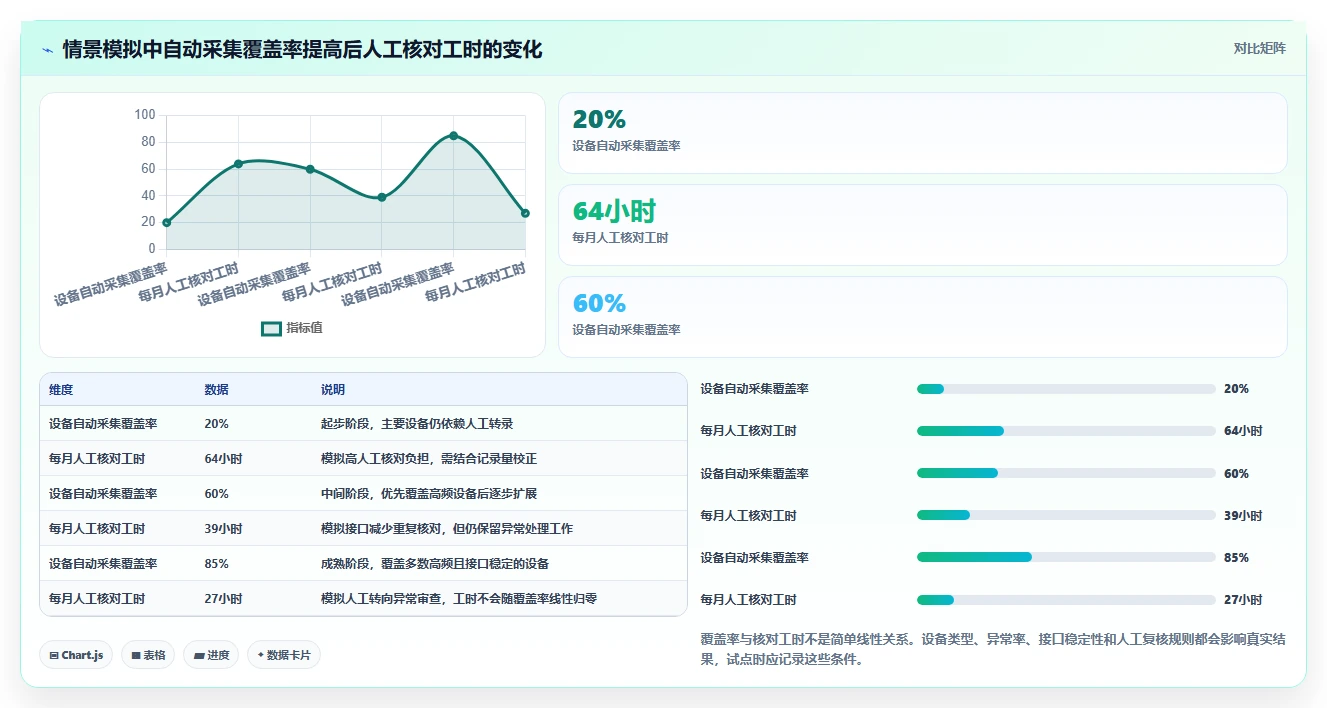Click the title 情景模拟中自动采集覆盖率提高后人工核对工时的变化
The height and width of the screenshot is (708, 1327).
point(302,49)
